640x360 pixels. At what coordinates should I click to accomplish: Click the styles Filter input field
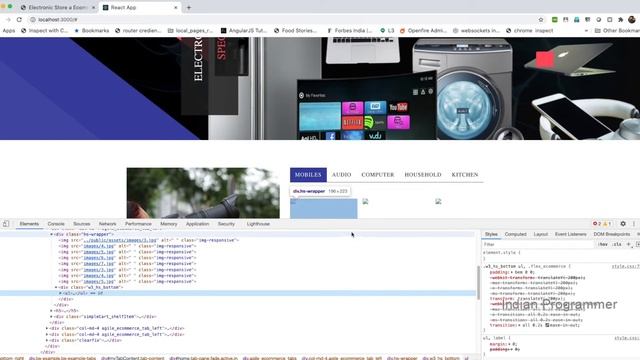click(x=538, y=244)
